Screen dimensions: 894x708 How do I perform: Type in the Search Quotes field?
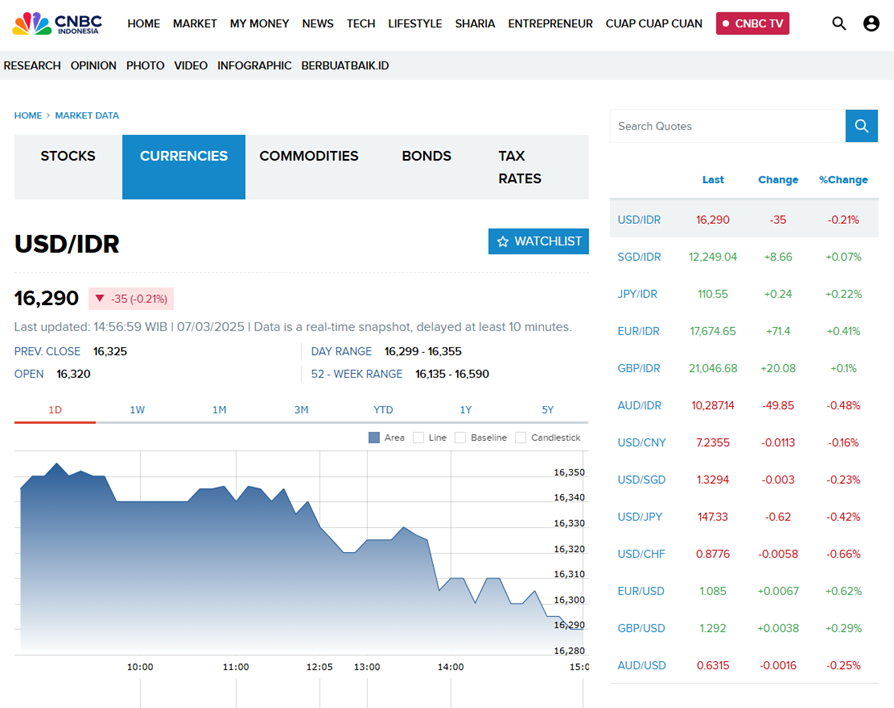point(727,126)
